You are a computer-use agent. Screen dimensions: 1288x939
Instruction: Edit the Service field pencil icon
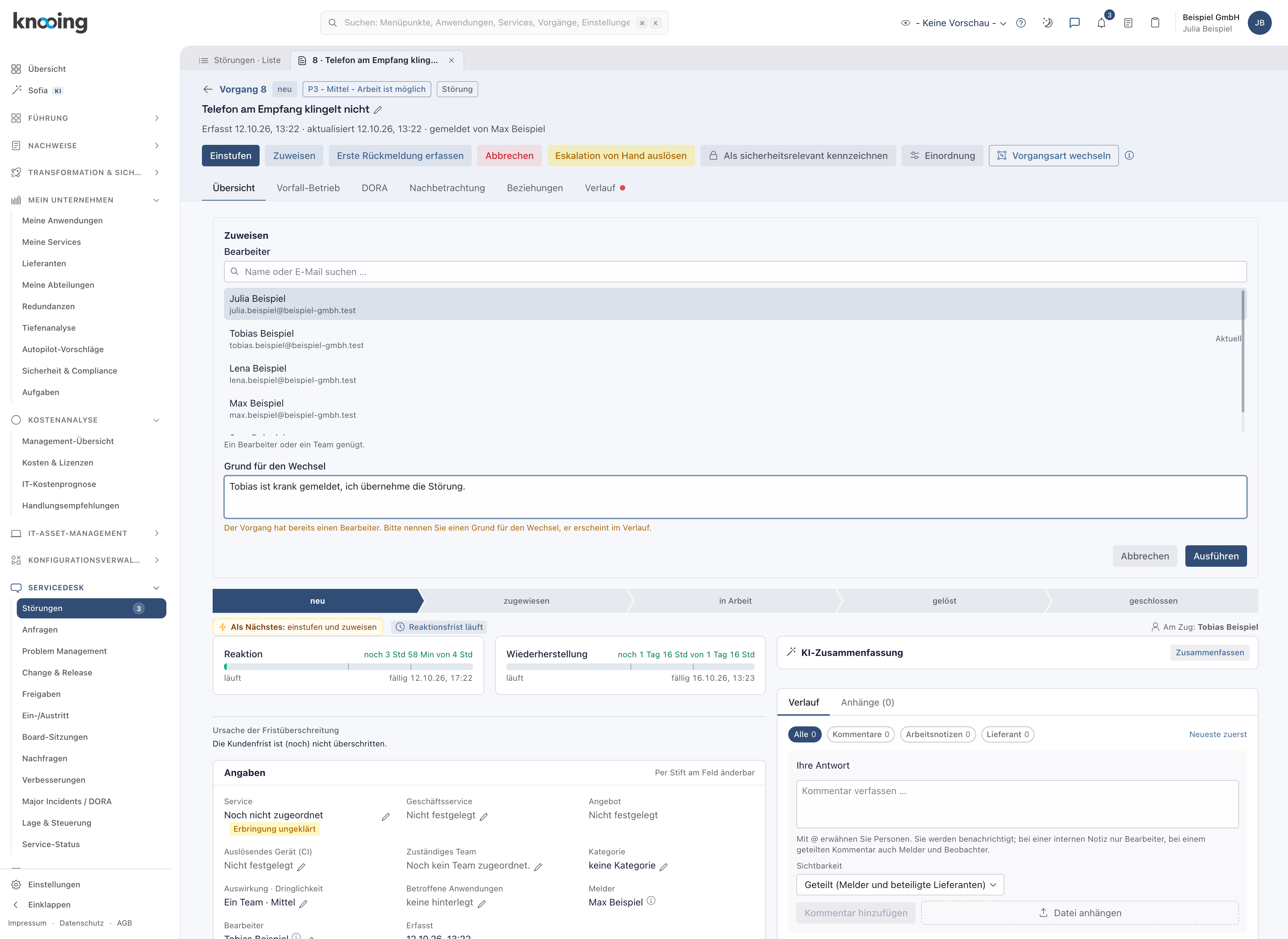(x=385, y=817)
